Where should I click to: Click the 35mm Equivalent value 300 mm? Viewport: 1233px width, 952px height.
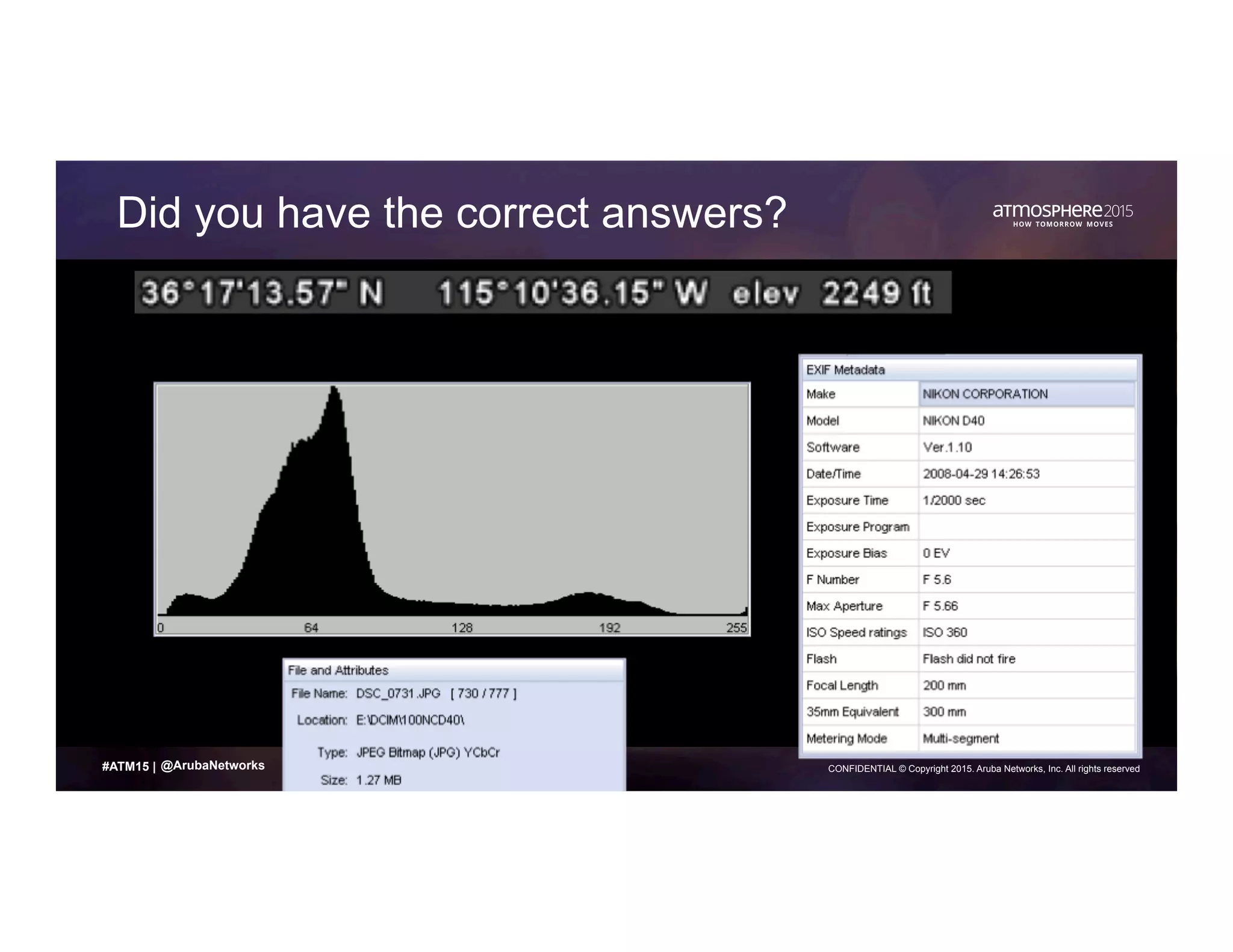(x=944, y=712)
